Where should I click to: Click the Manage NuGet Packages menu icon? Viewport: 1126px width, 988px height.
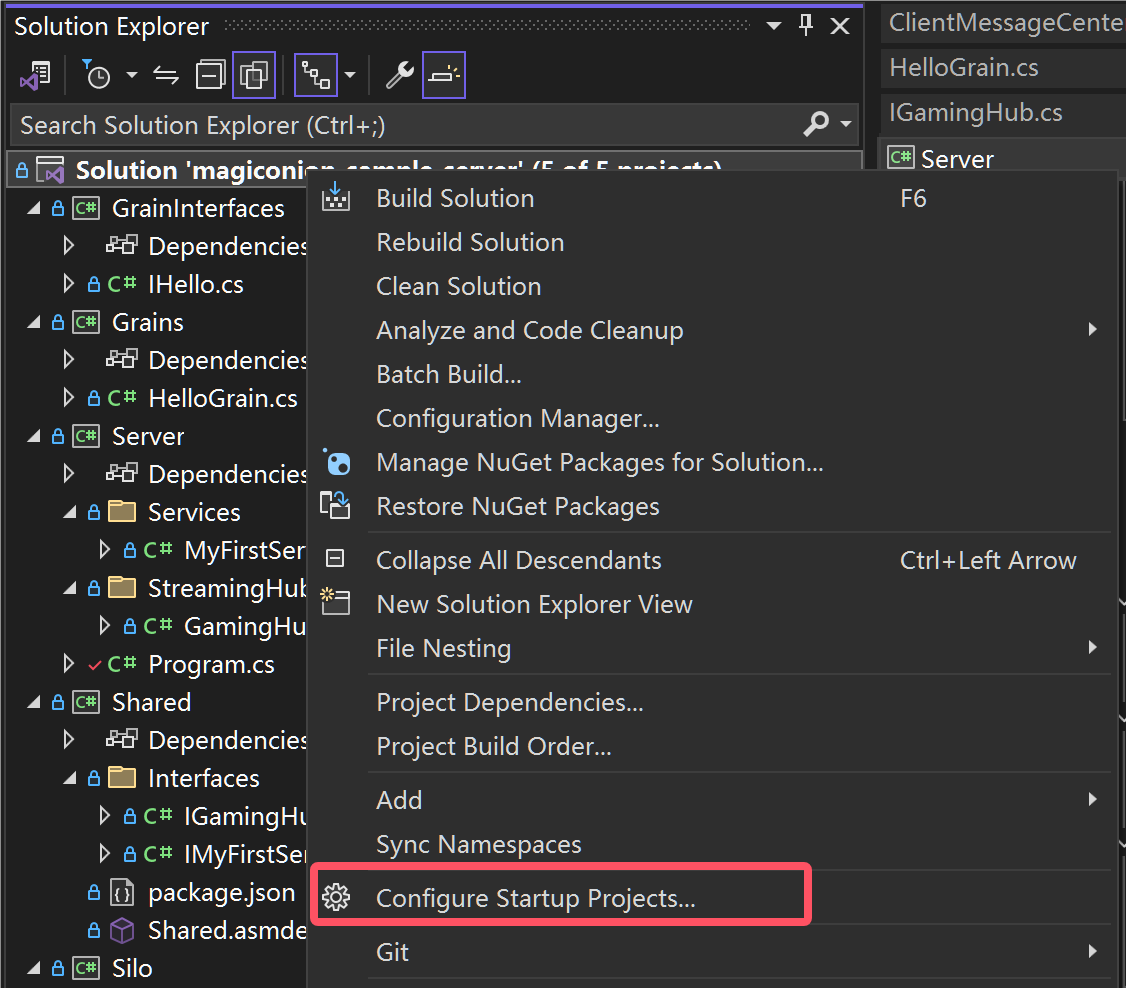pyautogui.click(x=336, y=463)
